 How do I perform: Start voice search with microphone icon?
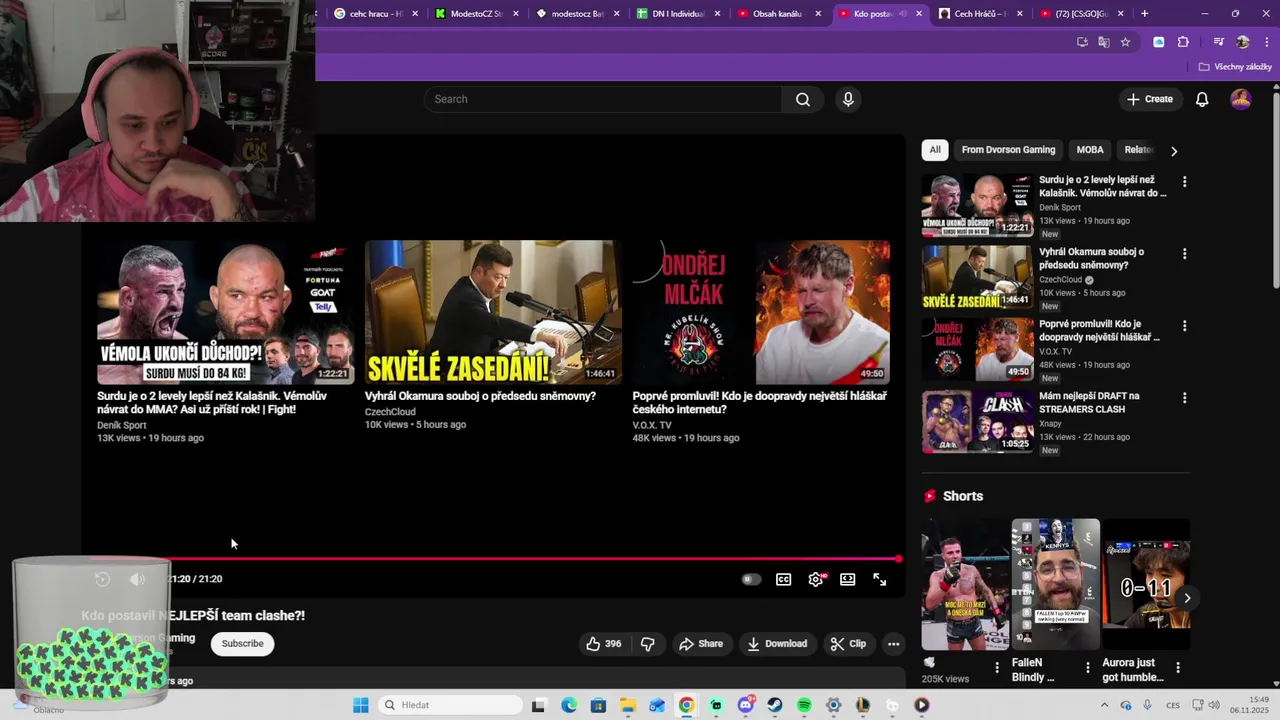[848, 99]
